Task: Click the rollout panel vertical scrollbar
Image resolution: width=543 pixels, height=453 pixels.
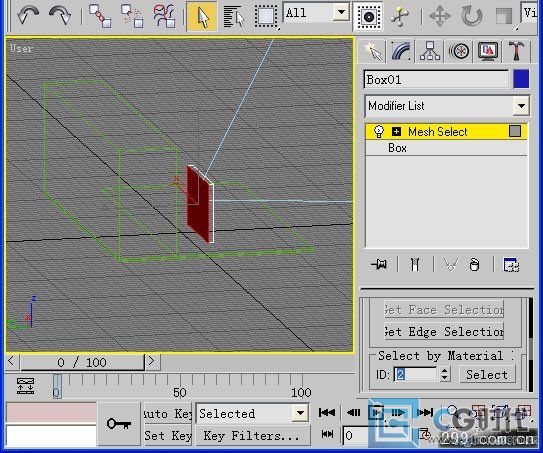Action: (530, 345)
